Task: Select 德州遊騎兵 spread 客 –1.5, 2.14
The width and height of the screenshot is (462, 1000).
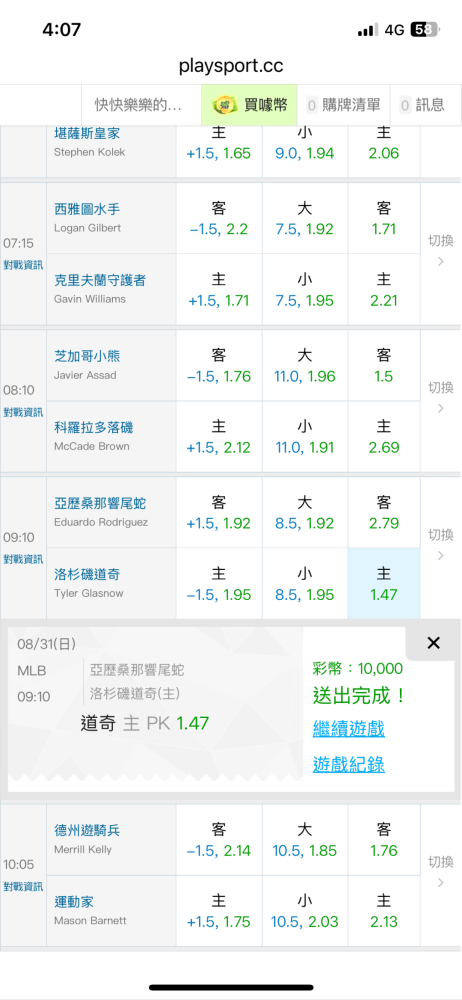Action: click(219, 840)
